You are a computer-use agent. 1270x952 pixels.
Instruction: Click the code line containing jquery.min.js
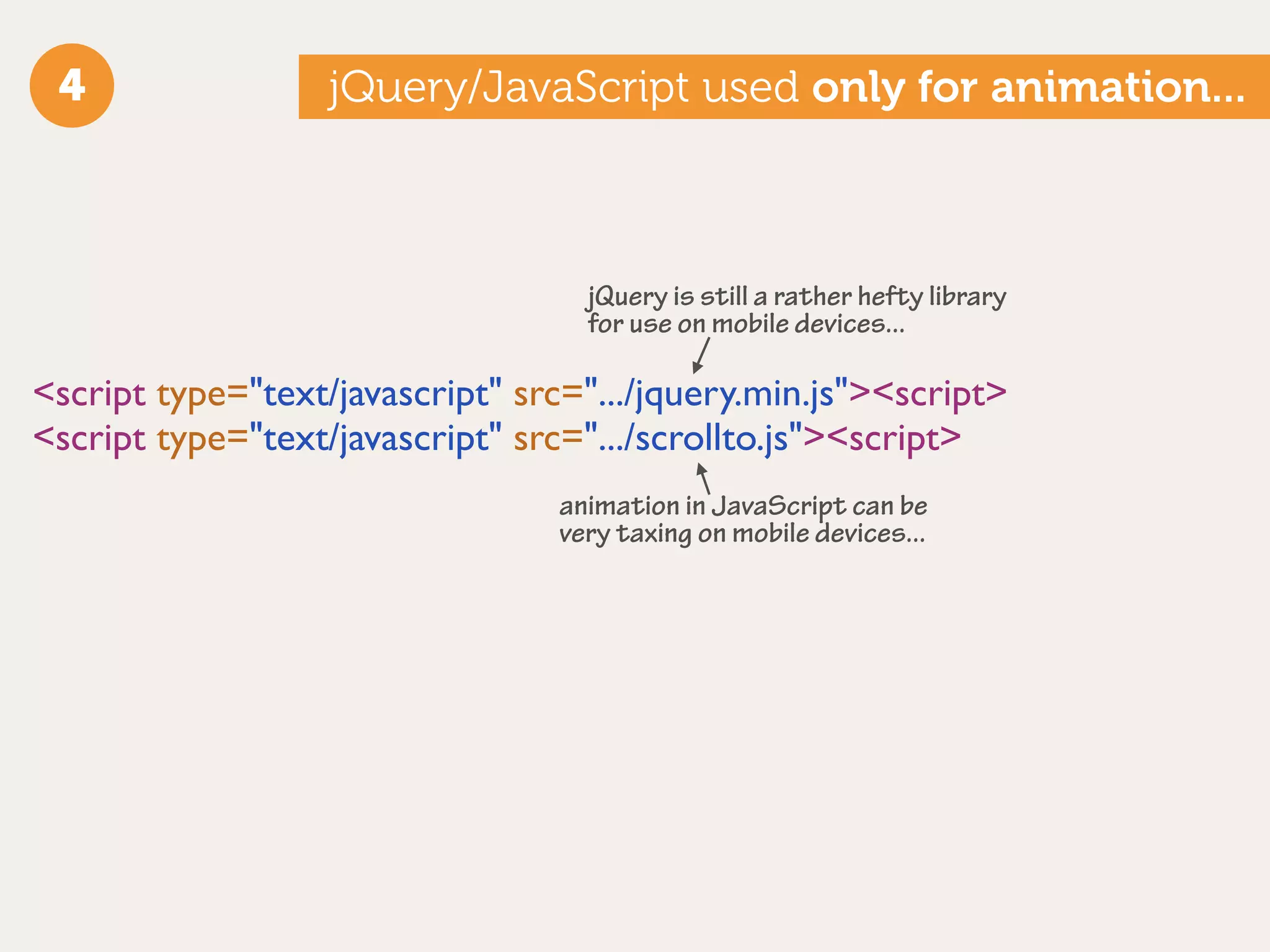pyautogui.click(x=520, y=395)
